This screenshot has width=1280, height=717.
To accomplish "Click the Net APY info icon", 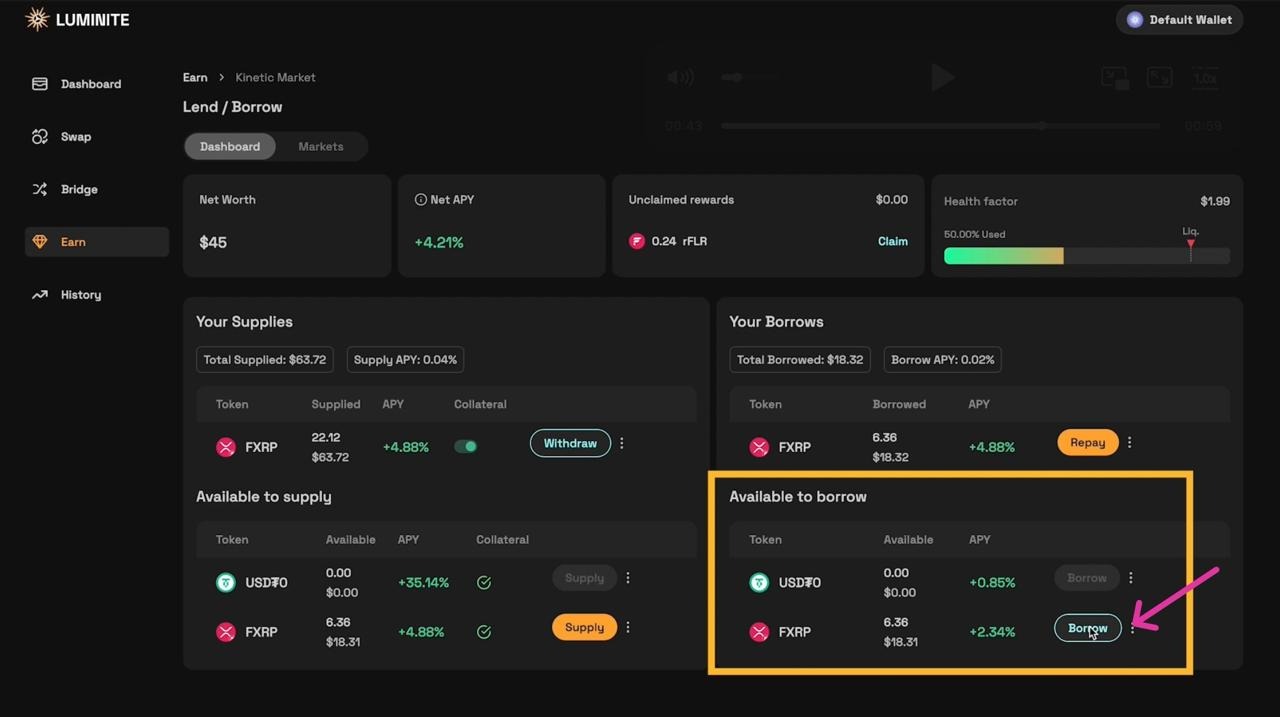I will (x=420, y=200).
